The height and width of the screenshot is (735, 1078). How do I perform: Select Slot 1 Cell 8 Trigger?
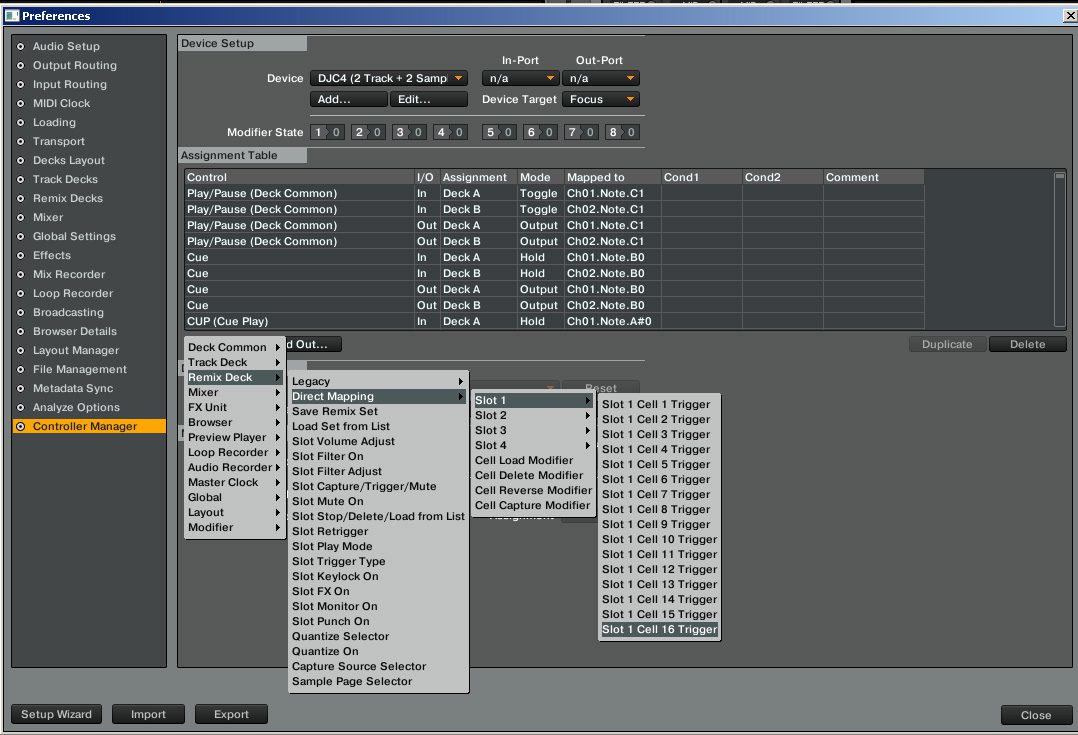[x=656, y=510]
